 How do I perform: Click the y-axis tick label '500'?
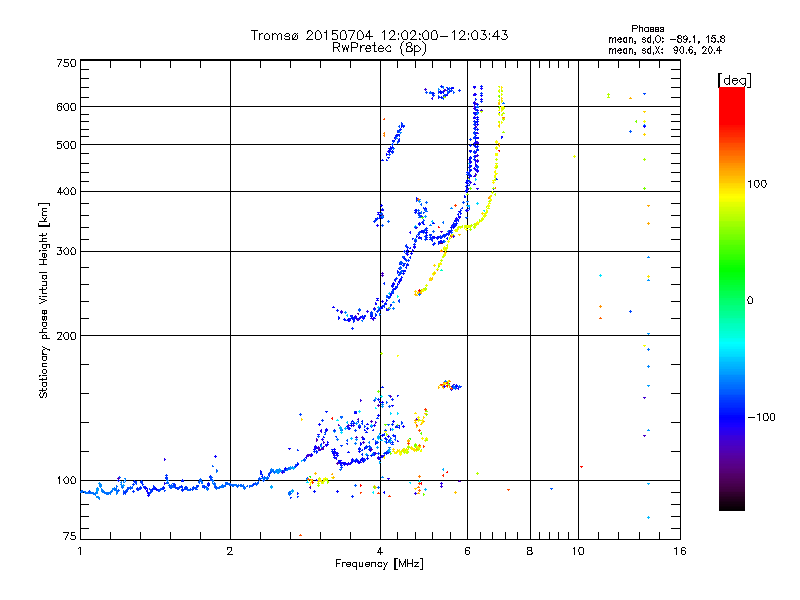(66, 145)
